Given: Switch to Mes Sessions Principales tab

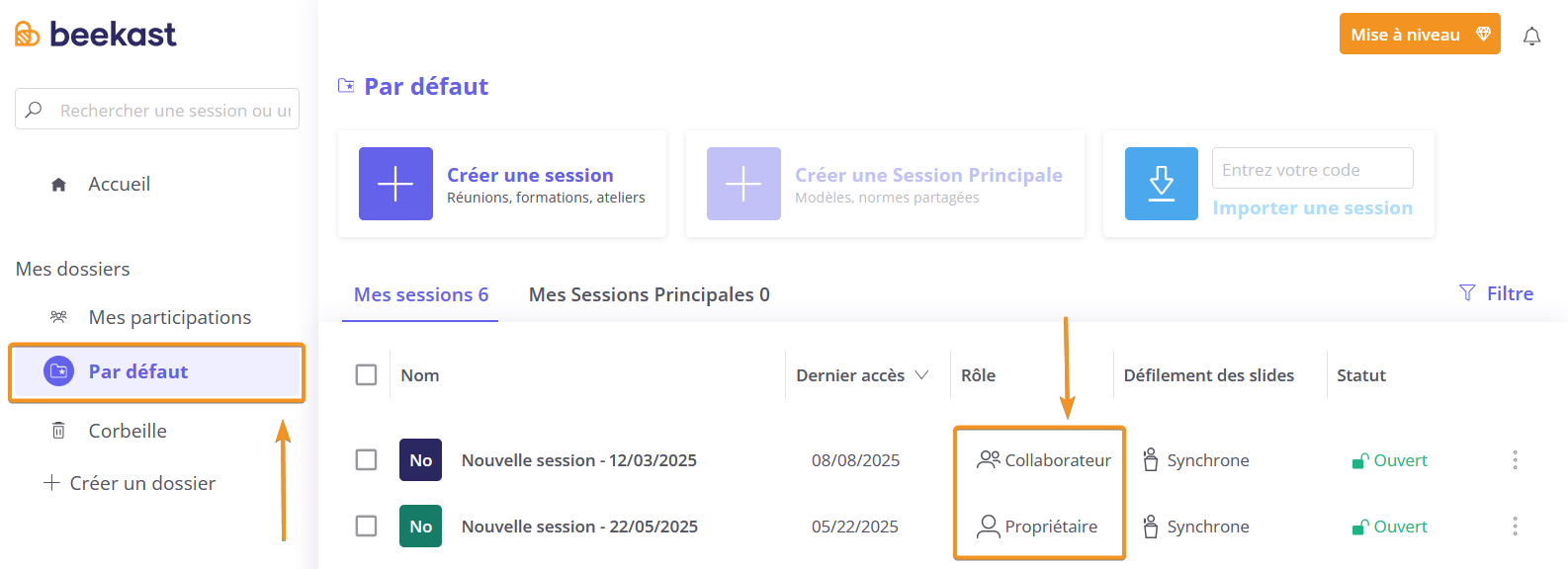Looking at the screenshot, I should coord(650,294).
